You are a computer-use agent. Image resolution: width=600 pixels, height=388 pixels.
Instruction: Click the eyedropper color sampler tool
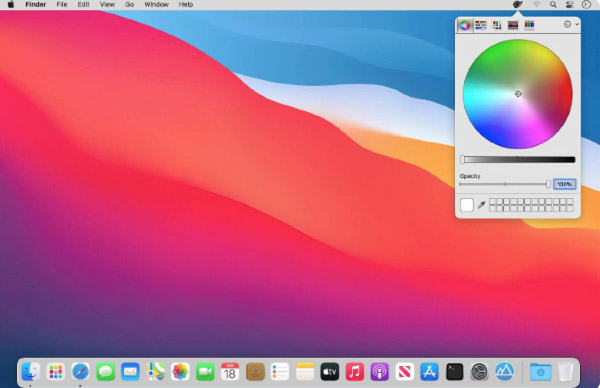click(x=481, y=205)
